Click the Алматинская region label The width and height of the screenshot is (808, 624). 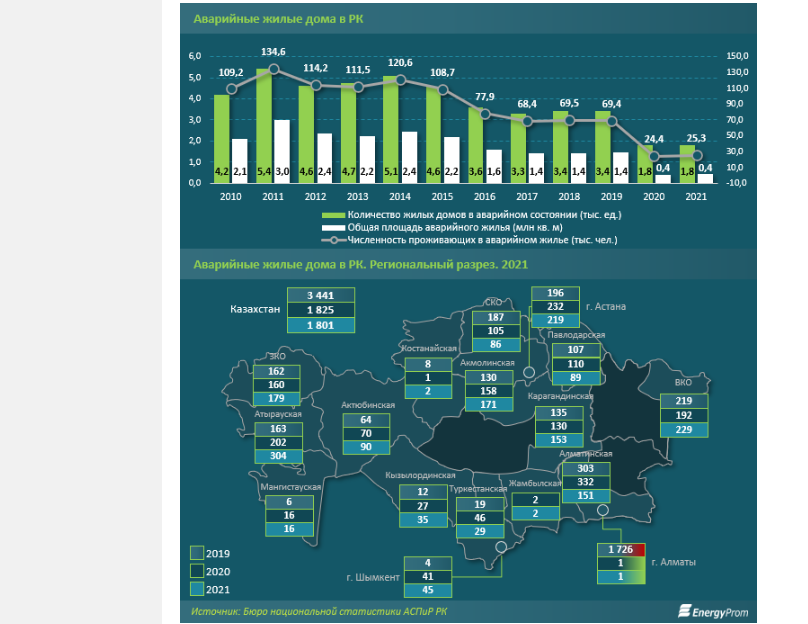(586, 454)
